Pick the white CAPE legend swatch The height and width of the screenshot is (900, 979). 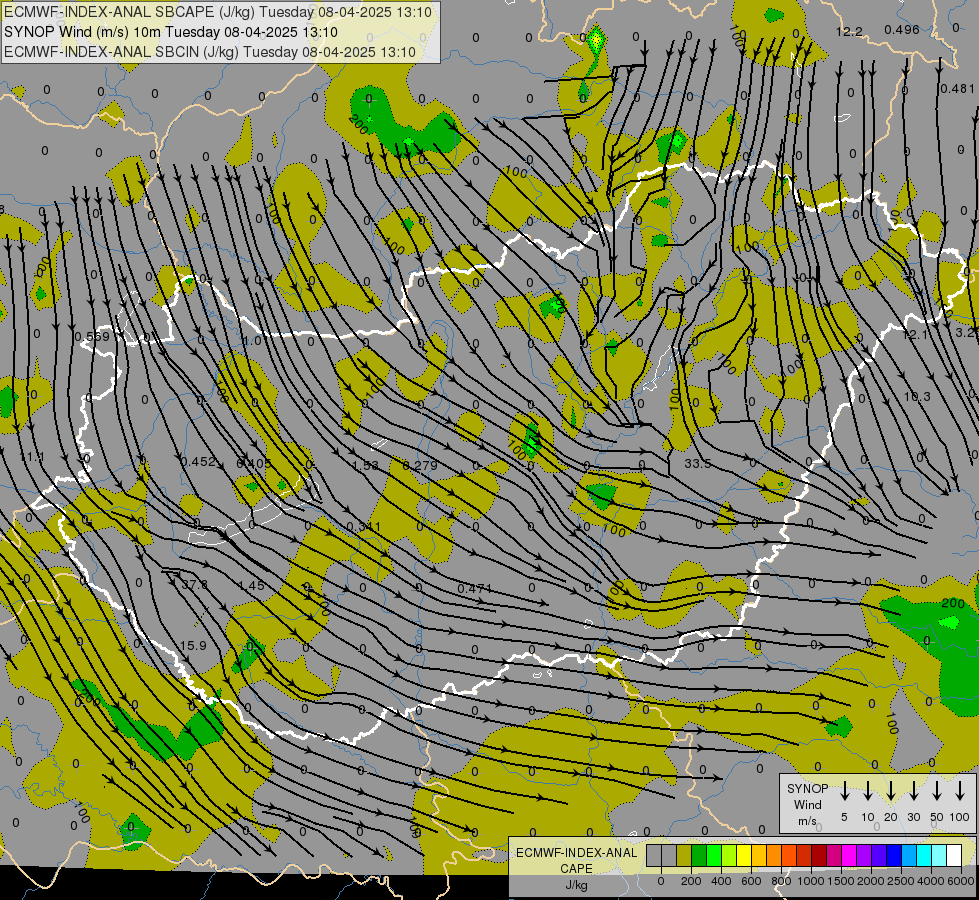954,856
